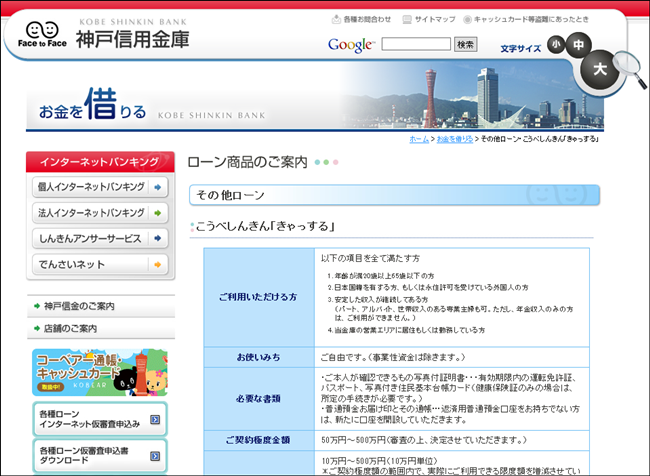
Task: Click the green arrow on 法人インターネットバンキング
Action: 158,213
